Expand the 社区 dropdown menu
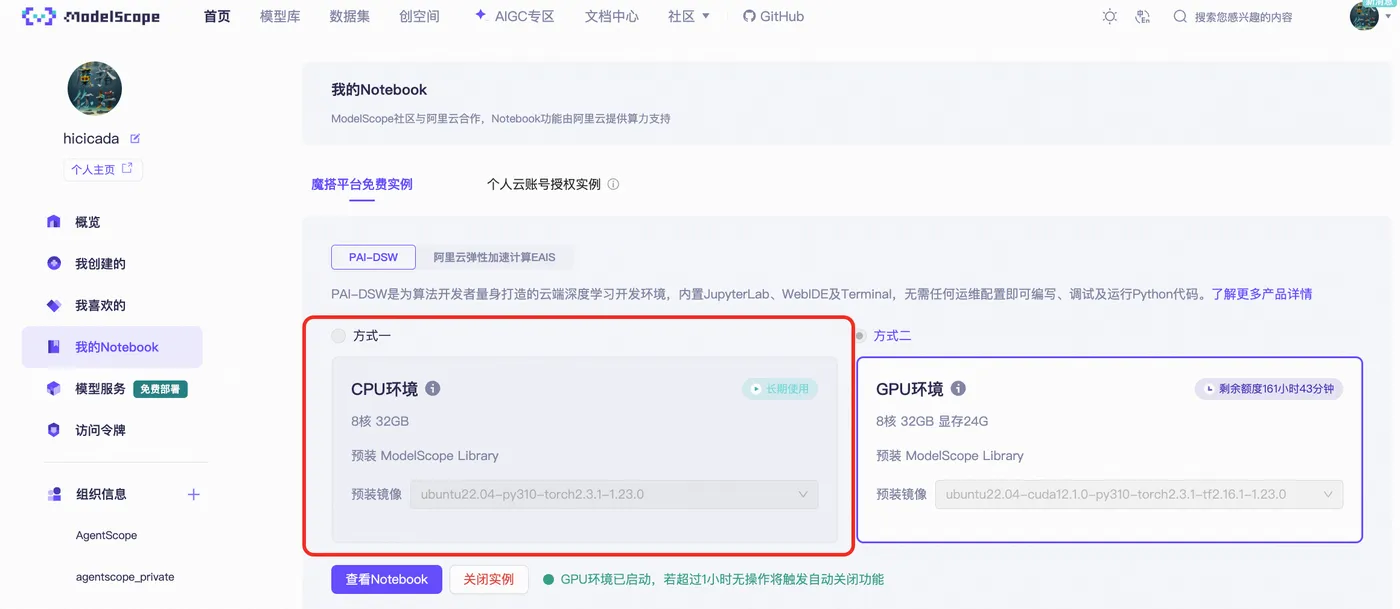 point(689,16)
